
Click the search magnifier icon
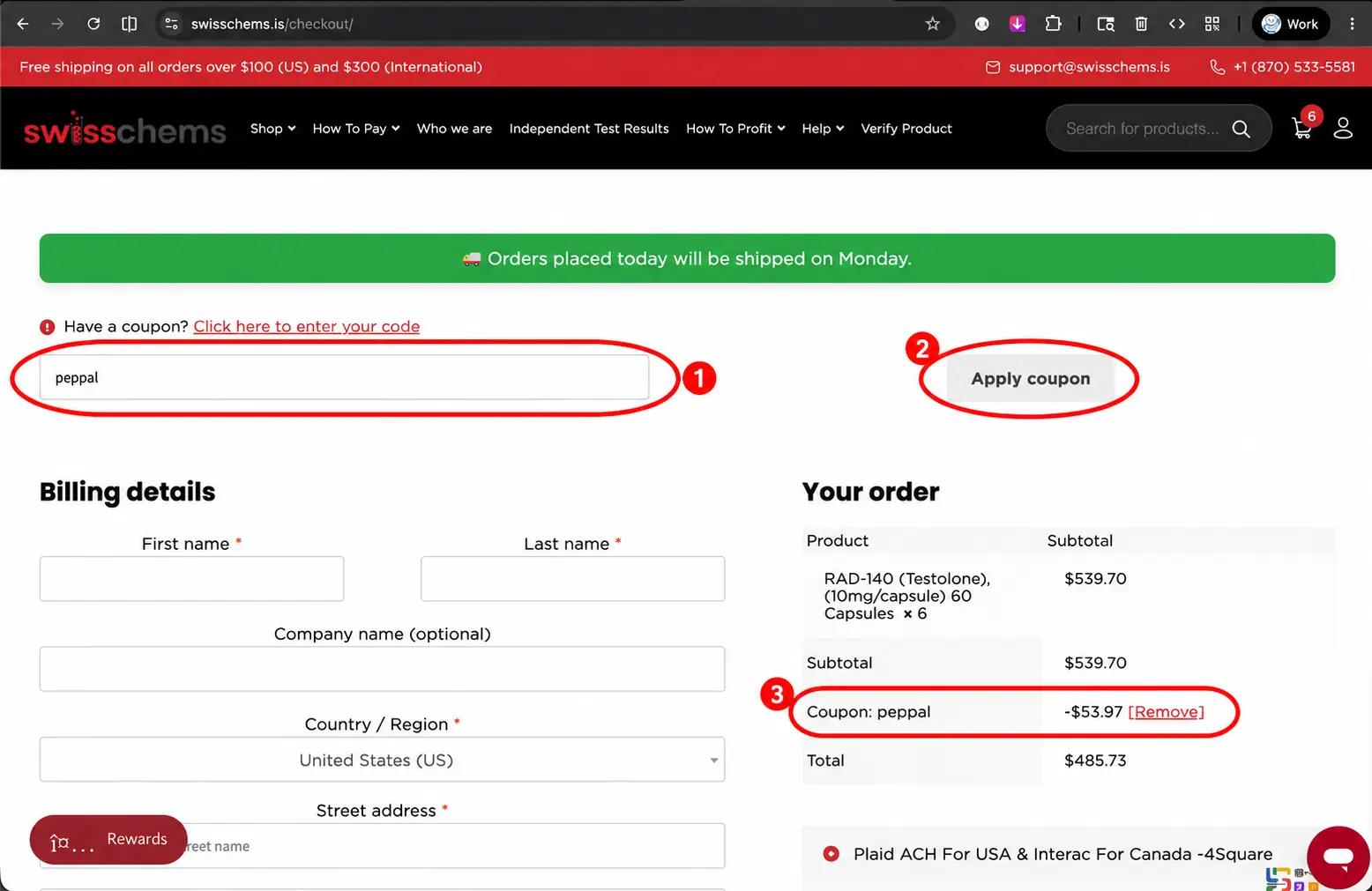click(x=1241, y=129)
